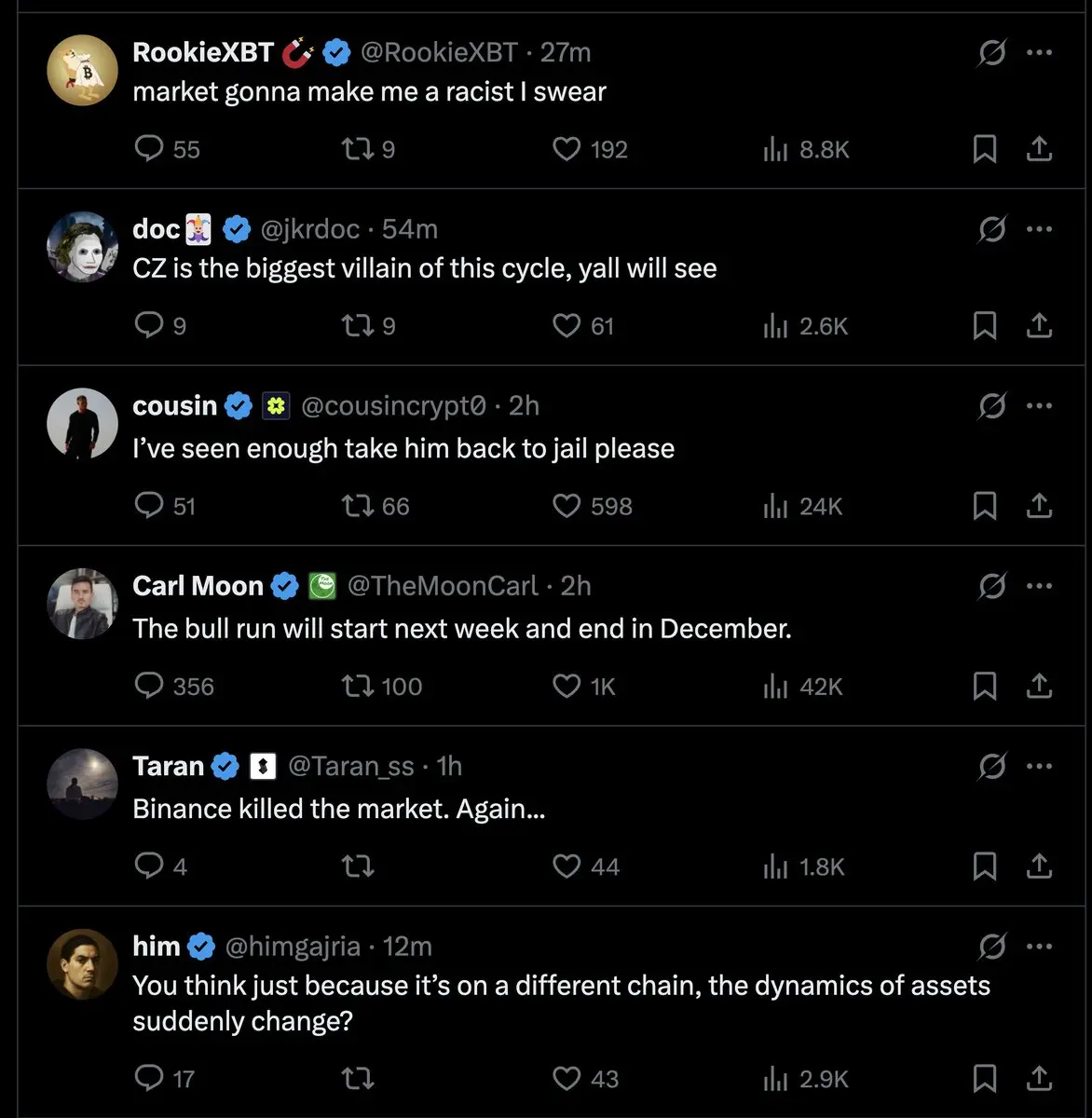The image size is (1092, 1118).
Task: Open him's tweet about different chain
Action: pyautogui.click(x=561, y=1002)
